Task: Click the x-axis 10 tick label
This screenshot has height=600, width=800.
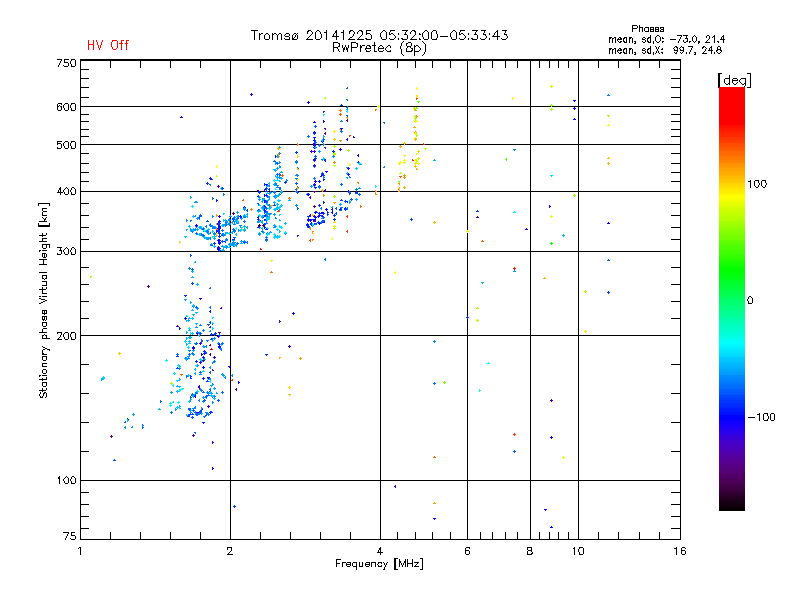Action: tap(578, 551)
